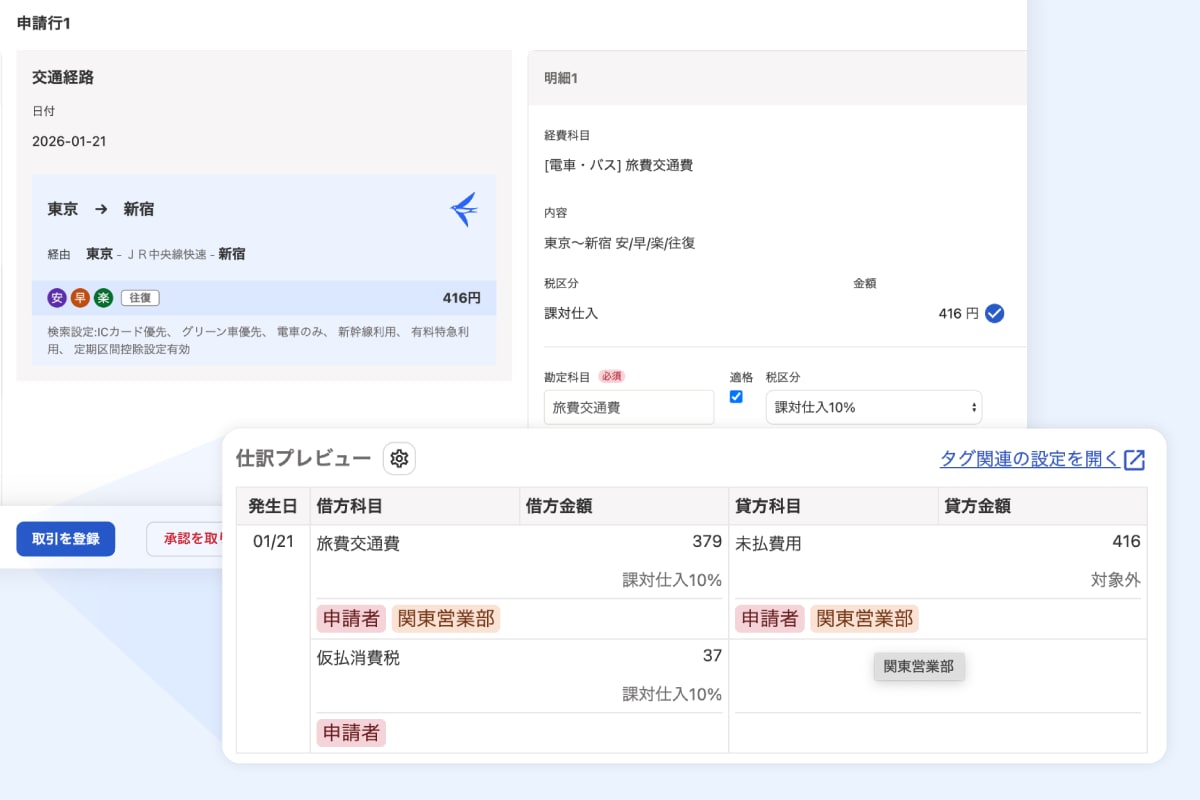Click the 東京 → 新宿 route card title

tap(101, 210)
